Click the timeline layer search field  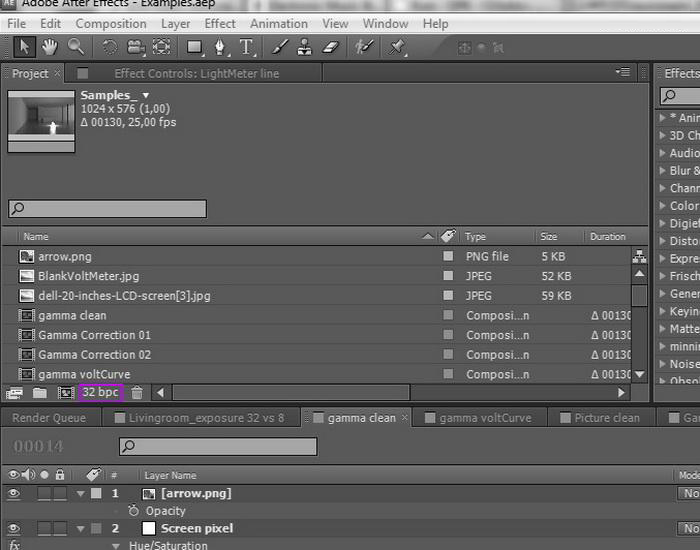click(218, 446)
